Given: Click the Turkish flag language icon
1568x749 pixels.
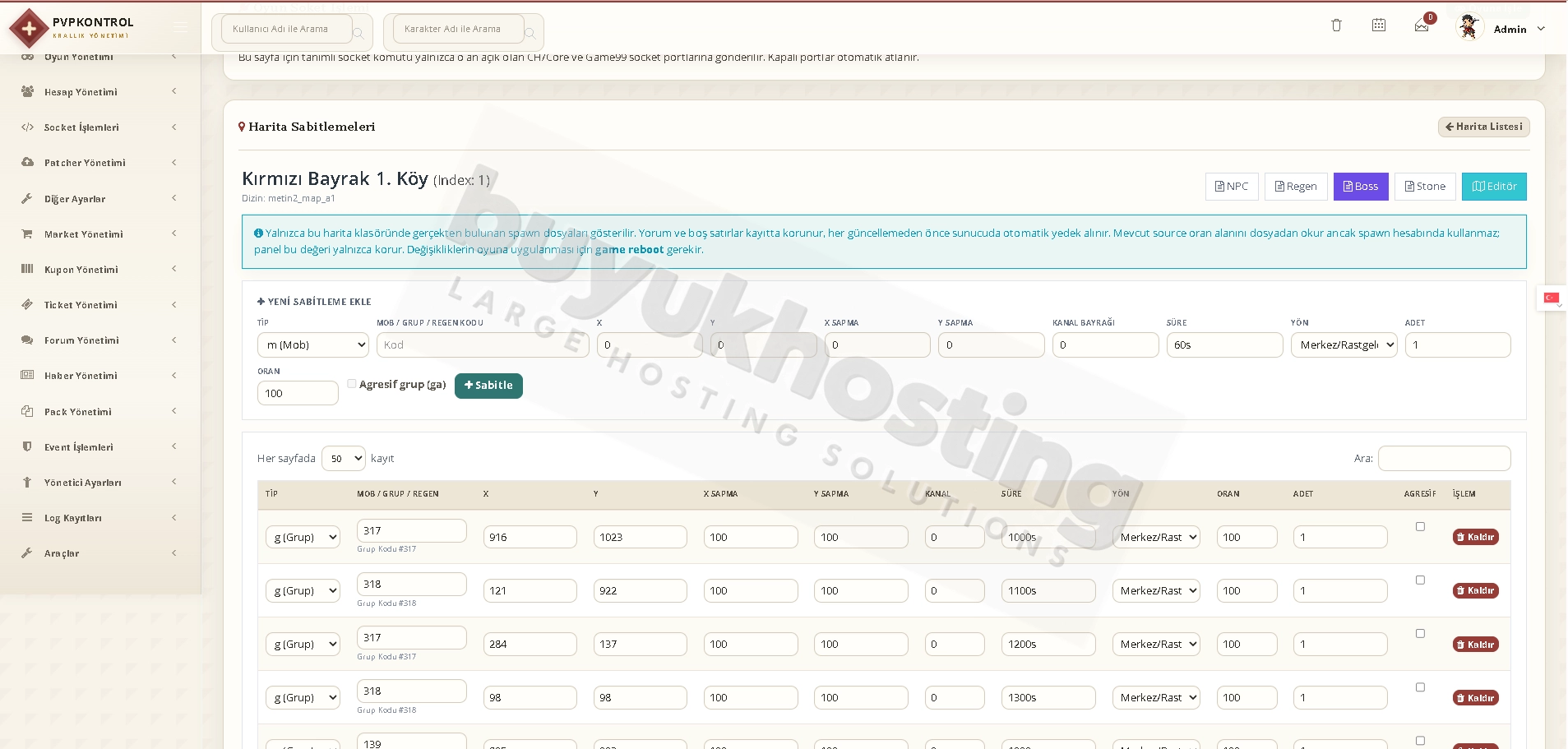Looking at the screenshot, I should [x=1552, y=298].
